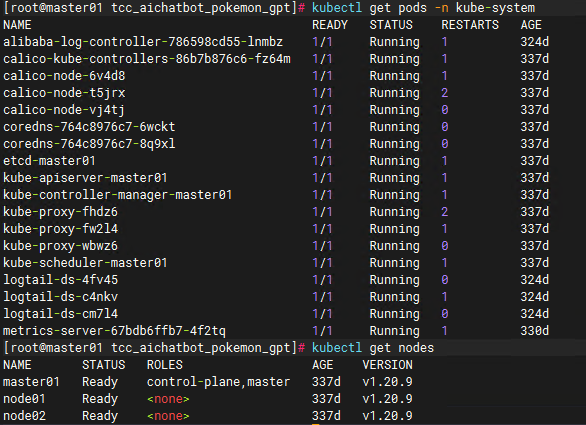This screenshot has height=425, width=586.
Task: Click kube-controller-manager-master01 pod name
Action: (x=118, y=195)
